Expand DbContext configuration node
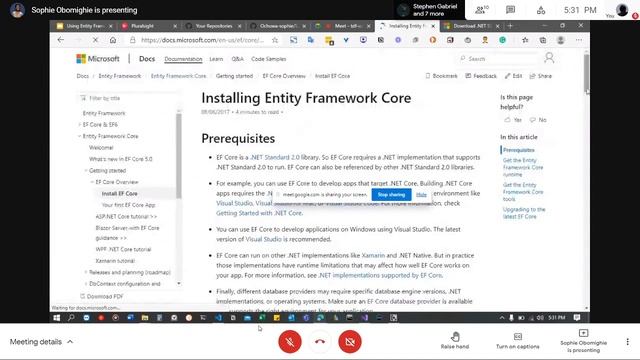The width and height of the screenshot is (640, 360). (86, 283)
